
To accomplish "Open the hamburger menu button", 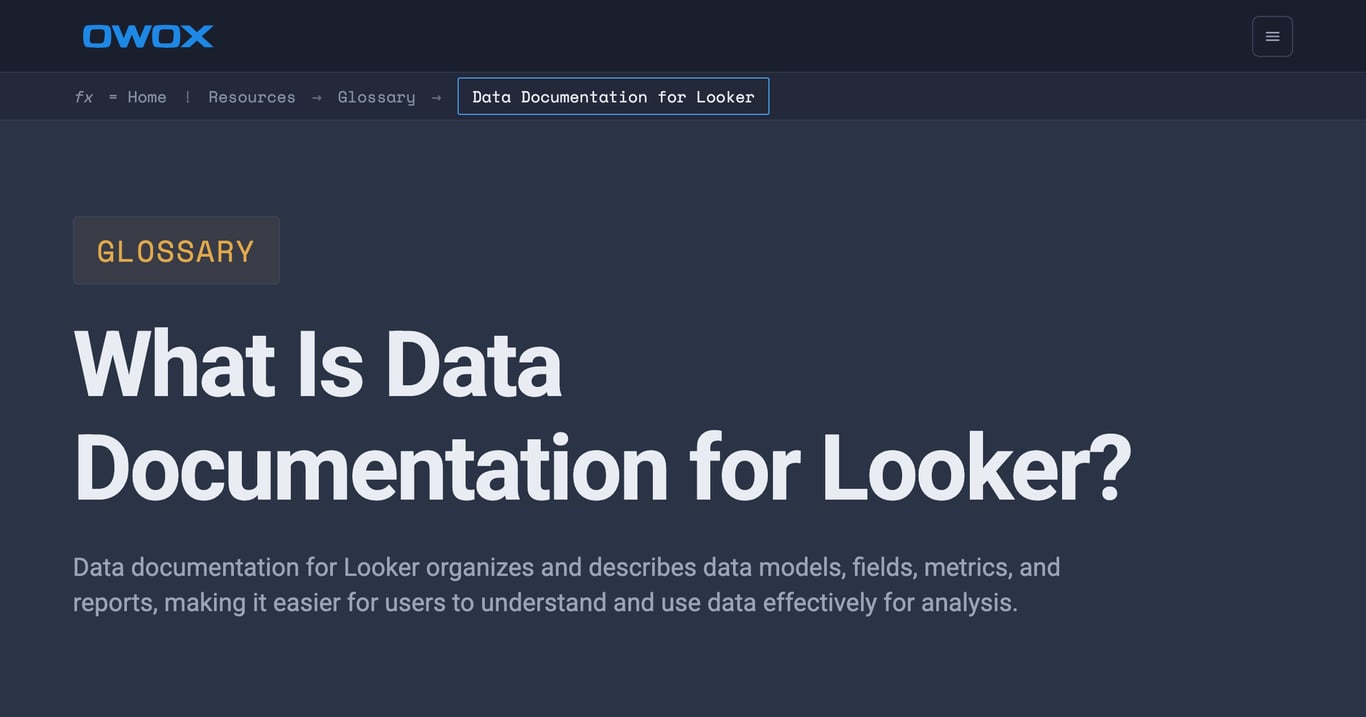I will pos(1272,36).
